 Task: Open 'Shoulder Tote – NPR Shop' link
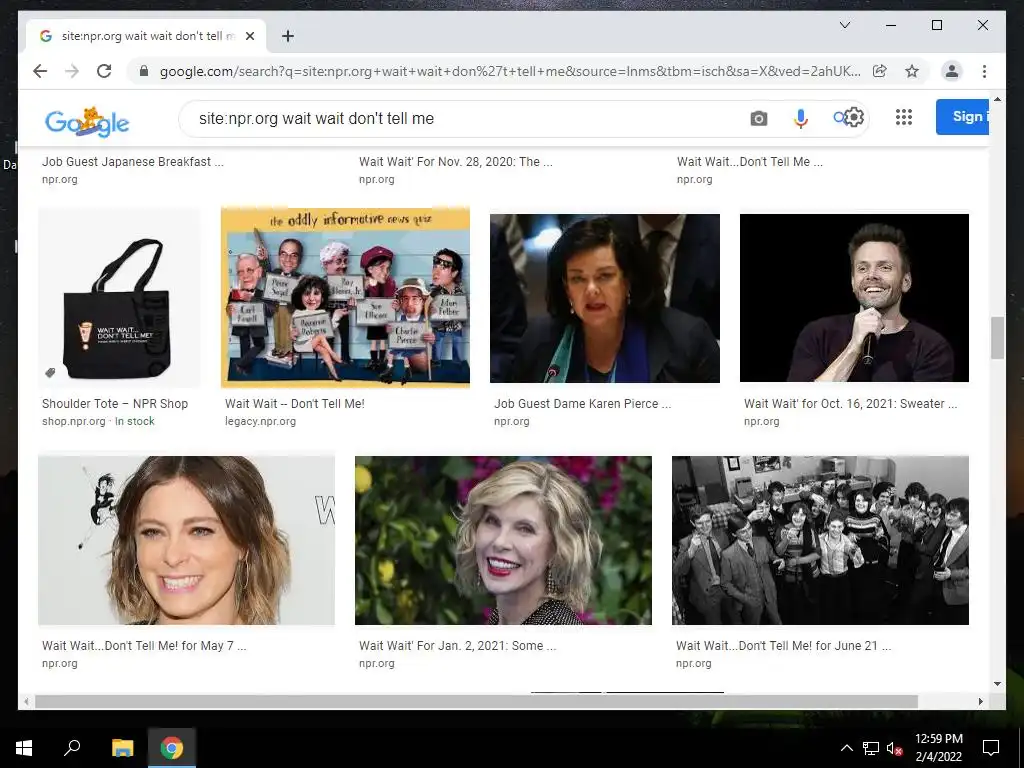[x=115, y=404]
